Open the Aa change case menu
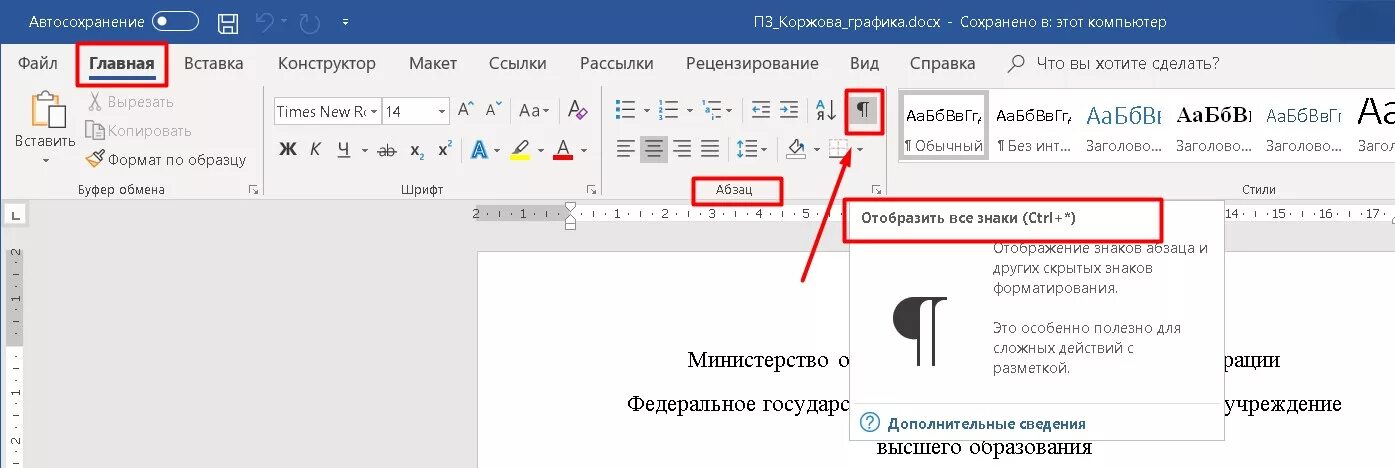Viewport: 1395px width, 468px height. point(533,111)
